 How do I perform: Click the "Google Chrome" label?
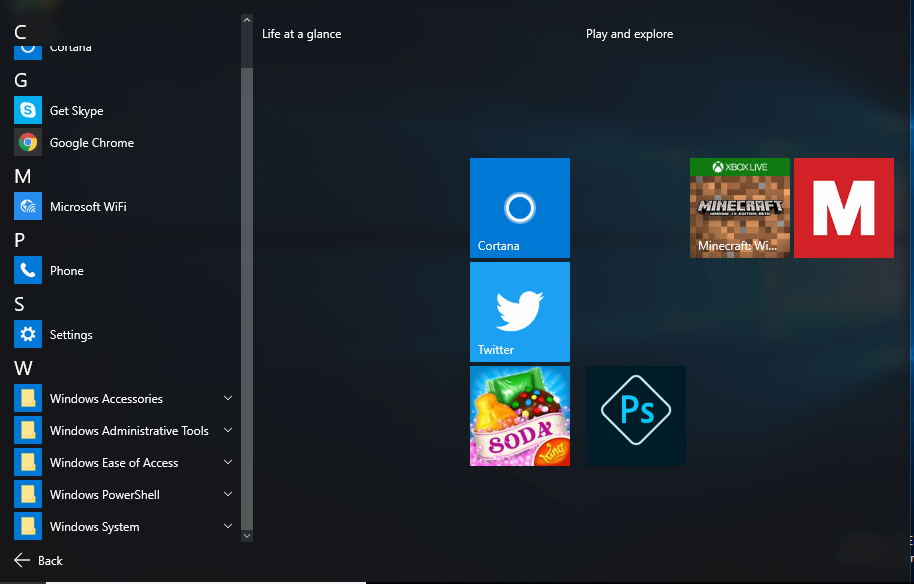click(x=92, y=143)
